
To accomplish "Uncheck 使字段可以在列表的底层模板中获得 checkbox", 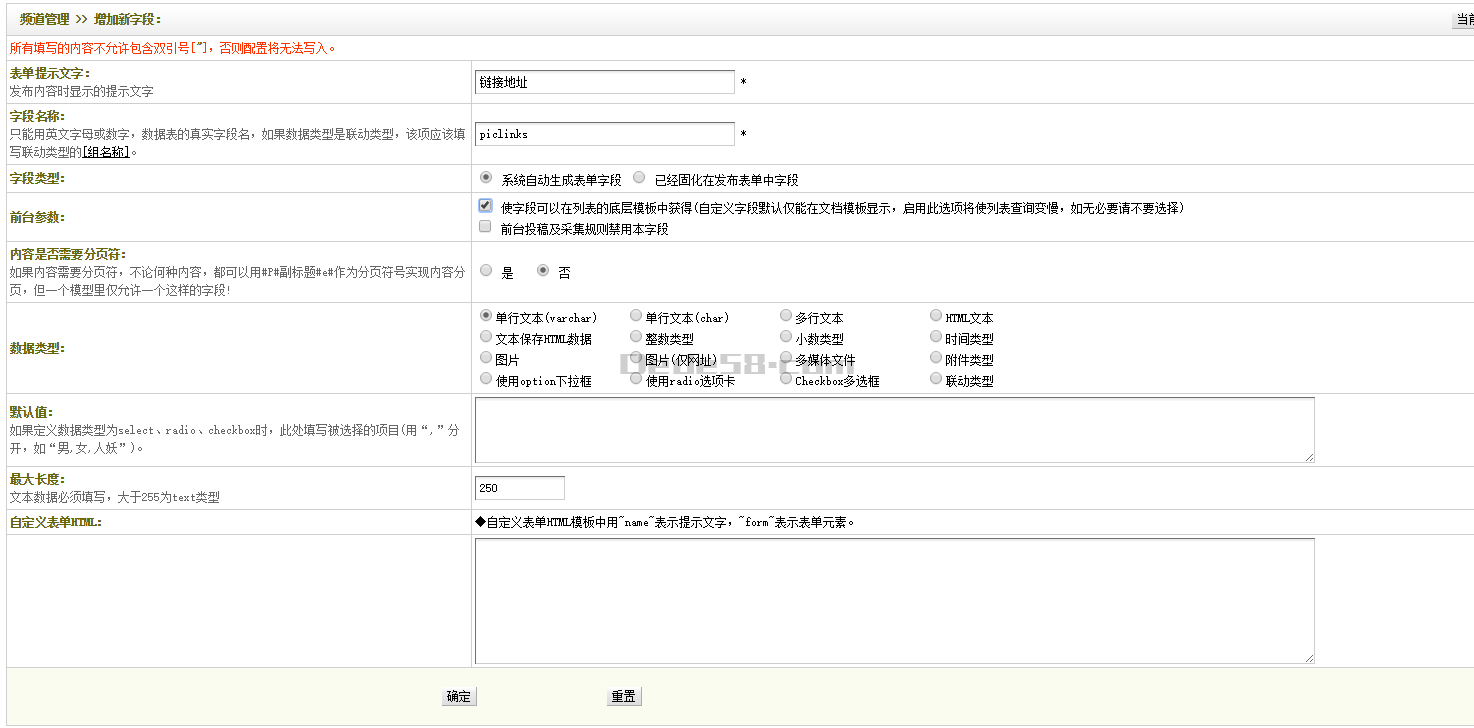I will (x=485, y=206).
